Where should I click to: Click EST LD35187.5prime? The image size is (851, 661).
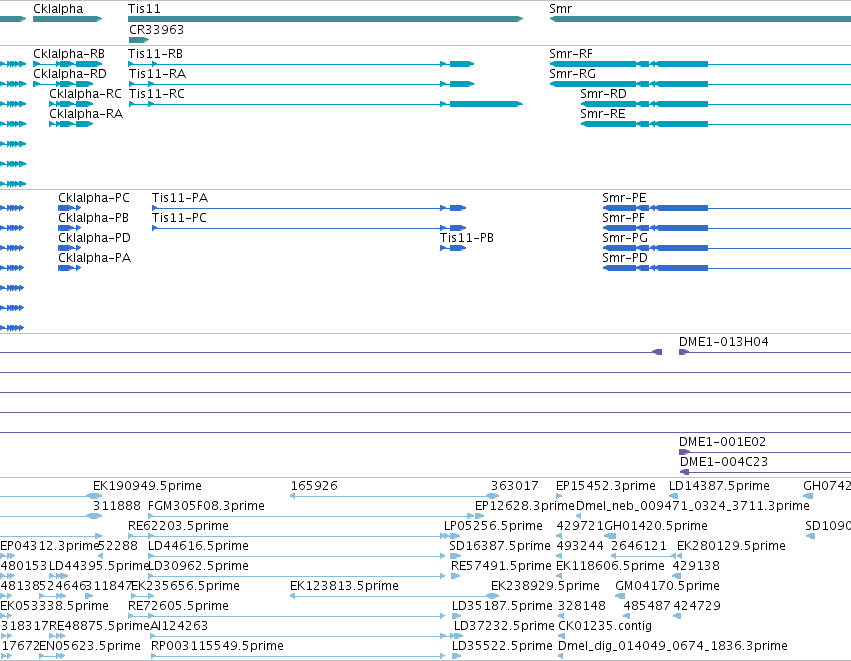(x=502, y=606)
